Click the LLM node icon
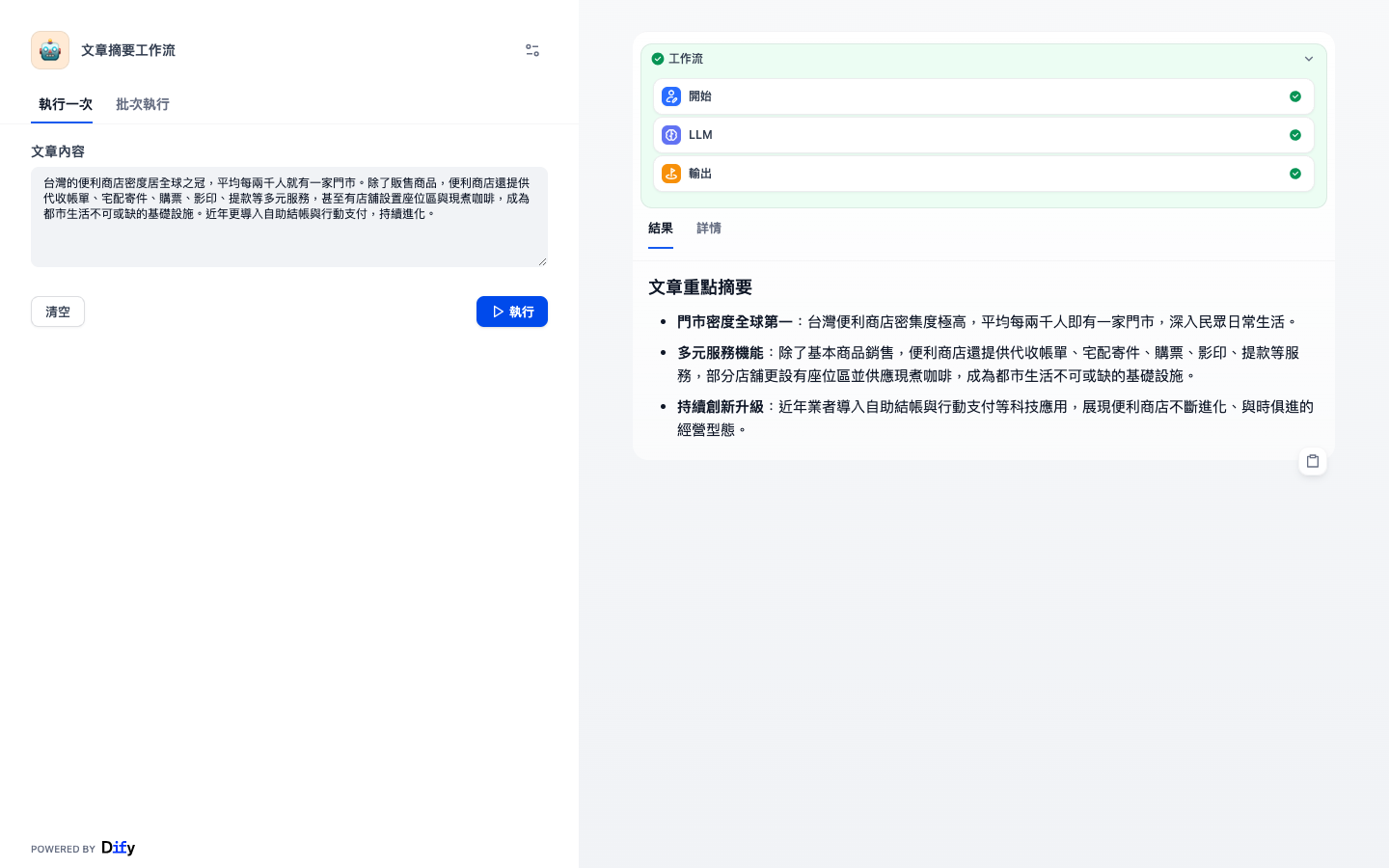1389x868 pixels. 671,135
